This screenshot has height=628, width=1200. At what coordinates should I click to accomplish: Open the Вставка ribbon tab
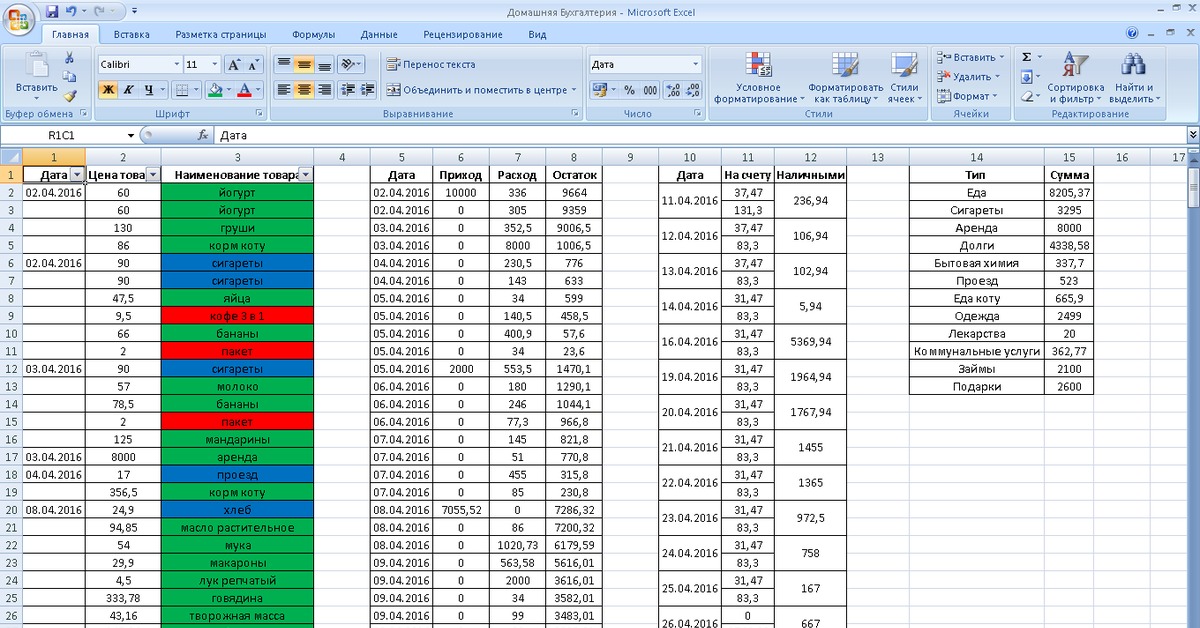click(x=132, y=34)
